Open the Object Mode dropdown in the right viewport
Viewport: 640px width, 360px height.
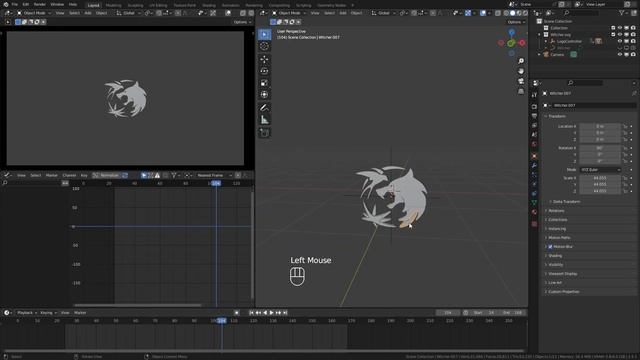point(289,13)
